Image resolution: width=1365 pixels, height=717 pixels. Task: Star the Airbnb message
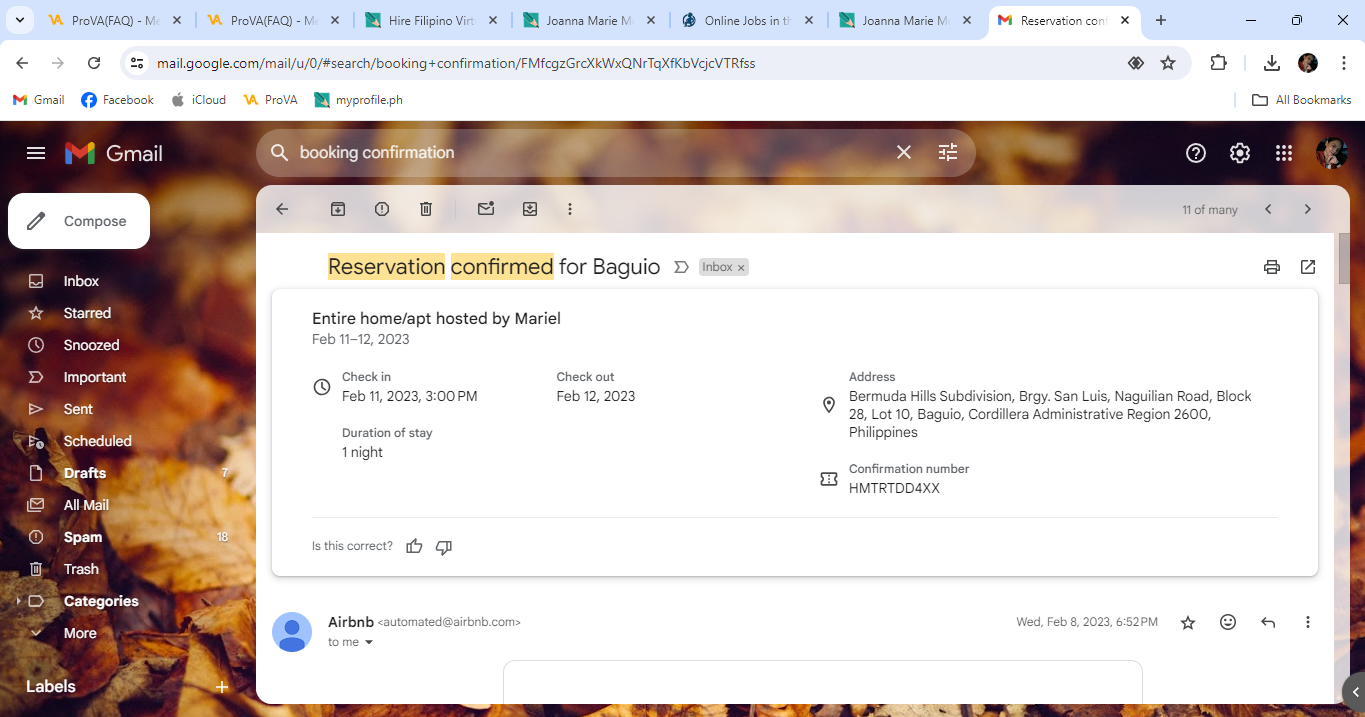coord(1188,622)
